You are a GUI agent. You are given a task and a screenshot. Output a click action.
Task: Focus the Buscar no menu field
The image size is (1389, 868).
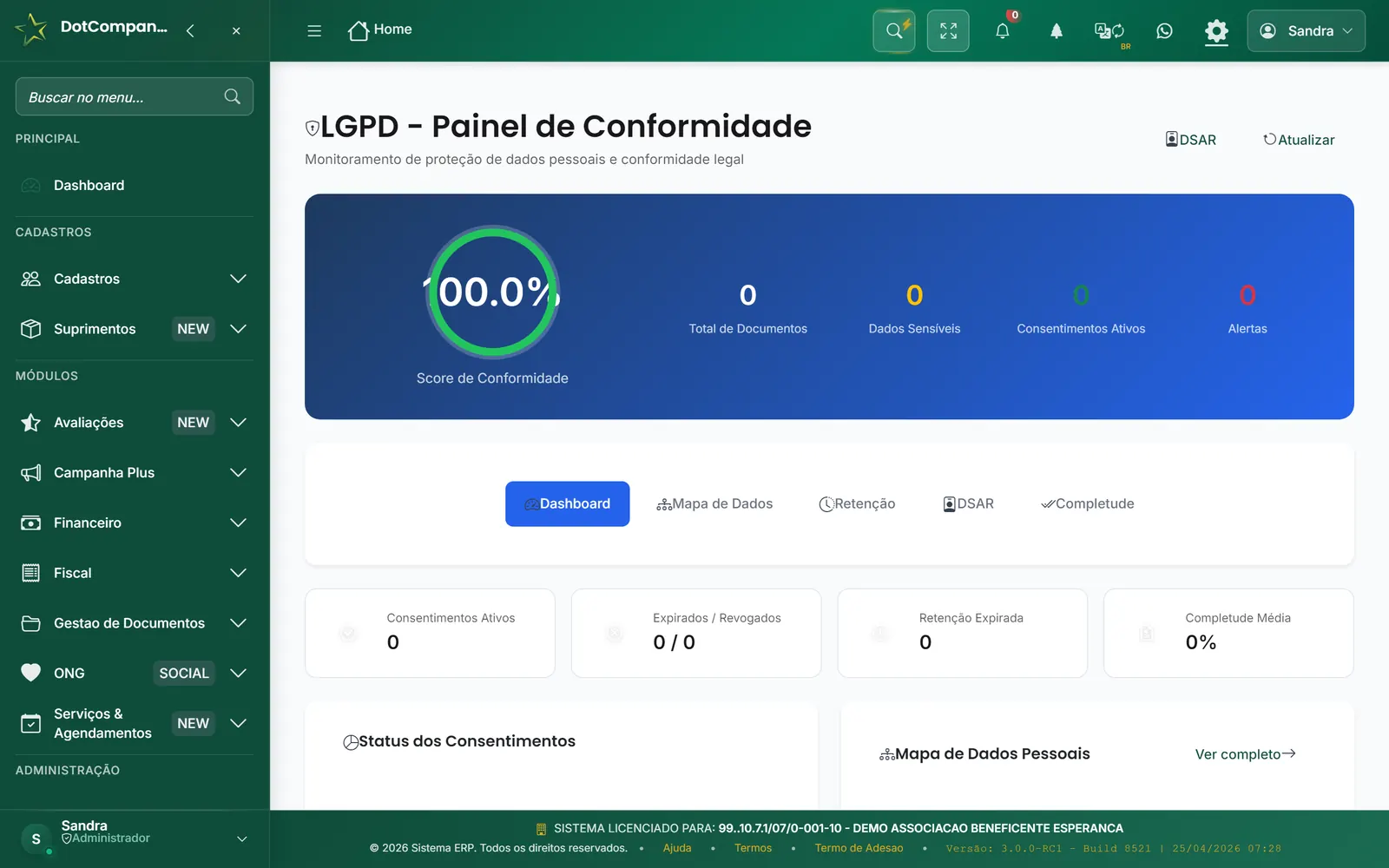135,96
